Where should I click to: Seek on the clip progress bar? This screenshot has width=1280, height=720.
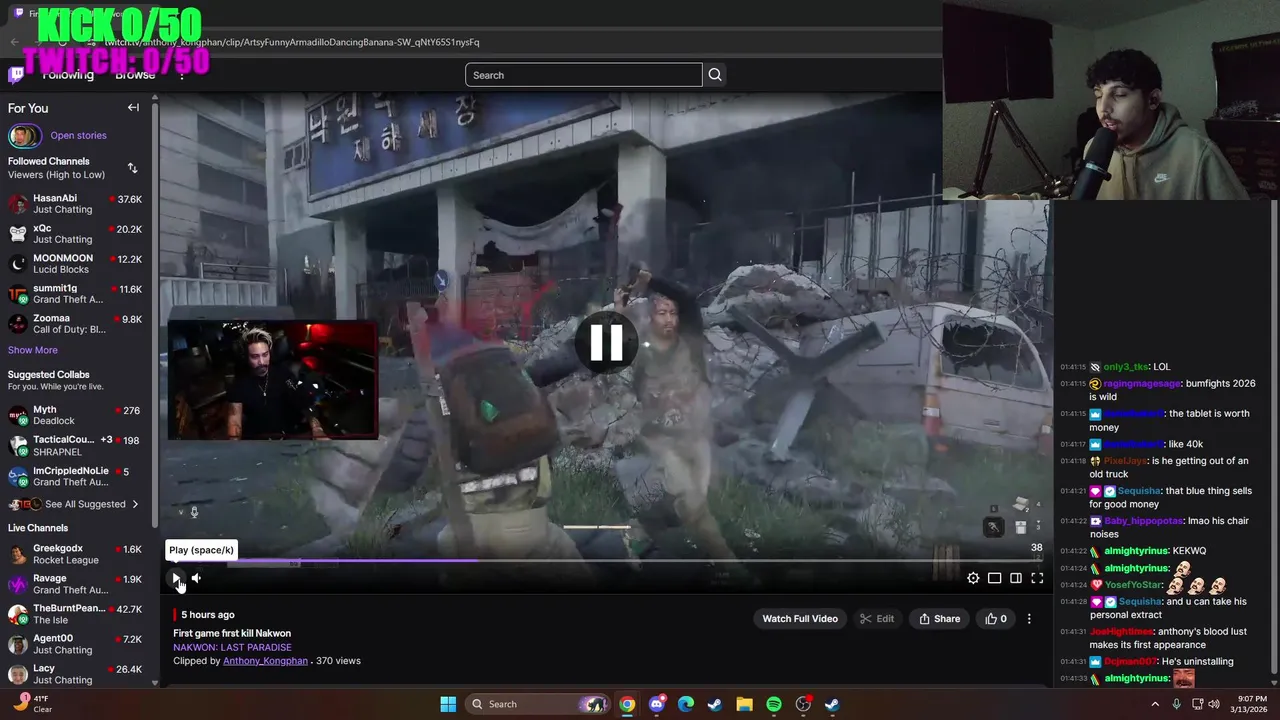point(606,561)
